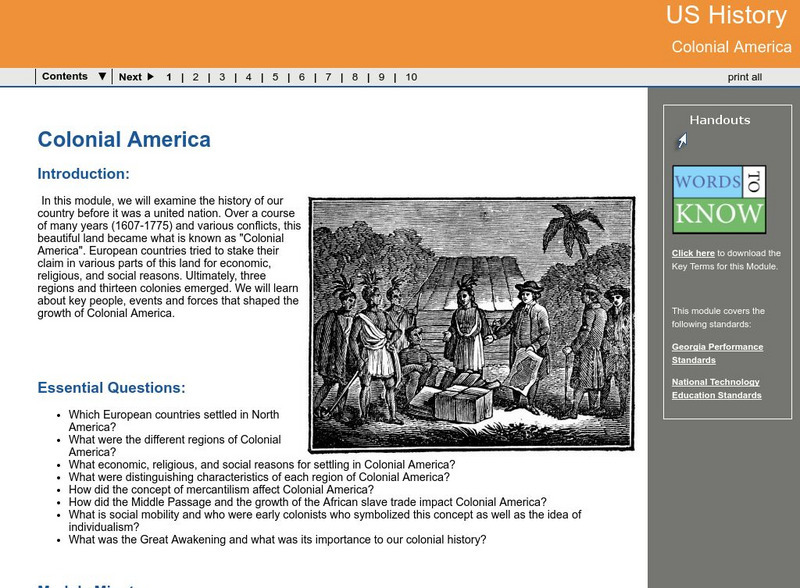Screen dimensions: 800x588
Task: Click the Introduction heading
Action: [x=83, y=174]
